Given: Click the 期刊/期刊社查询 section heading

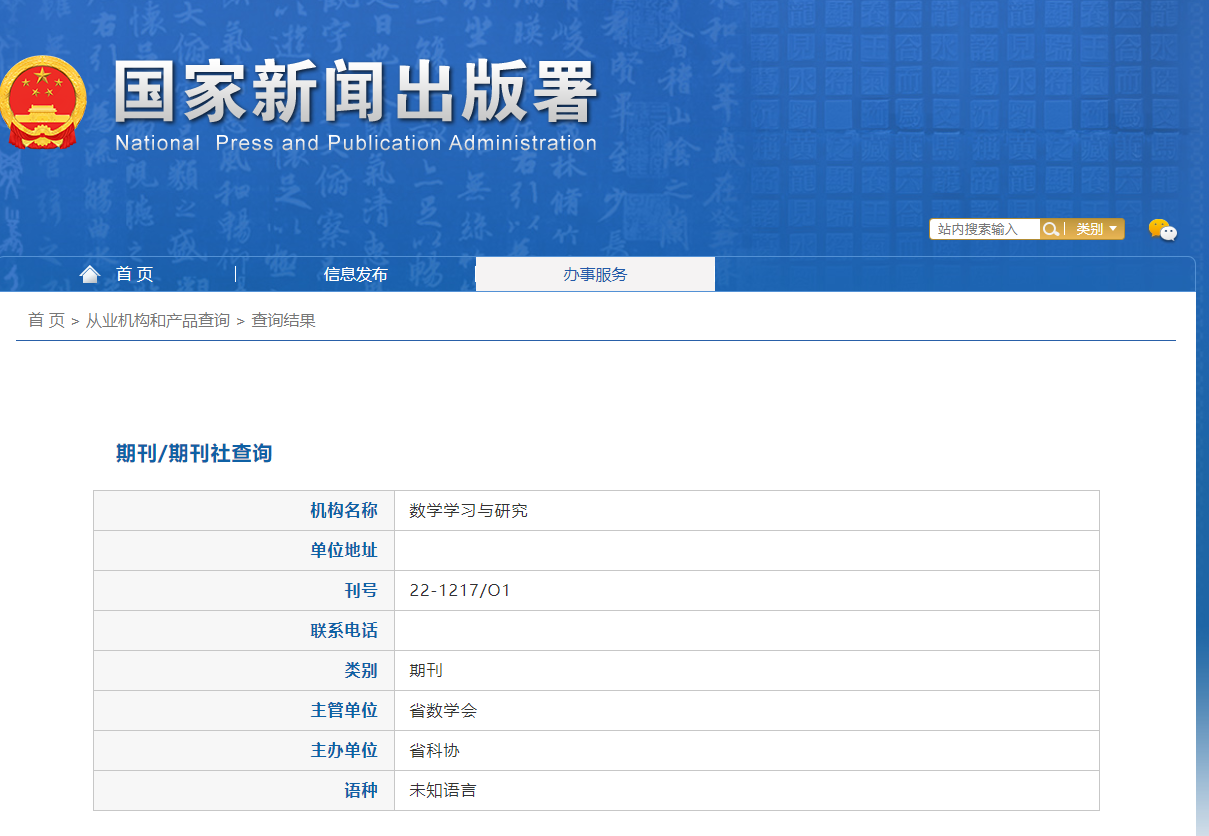Looking at the screenshot, I should [x=194, y=453].
